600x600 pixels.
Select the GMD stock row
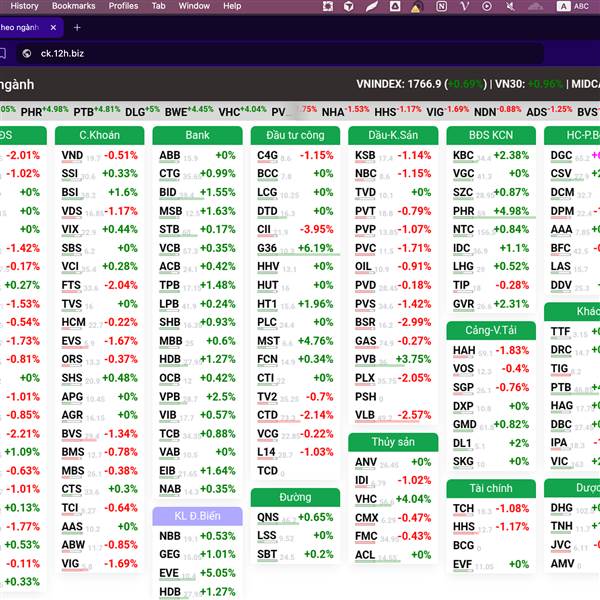click(x=491, y=425)
